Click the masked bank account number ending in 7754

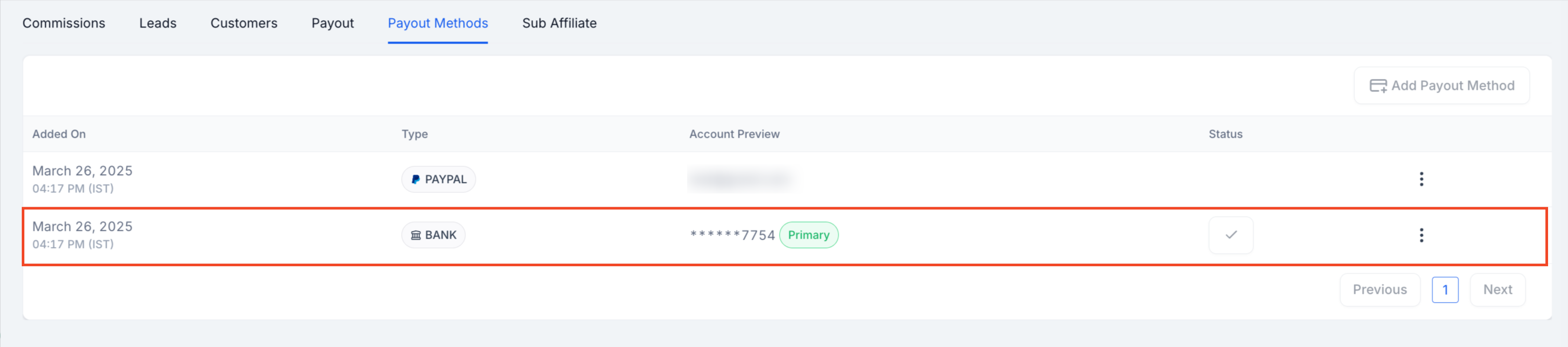click(x=732, y=235)
